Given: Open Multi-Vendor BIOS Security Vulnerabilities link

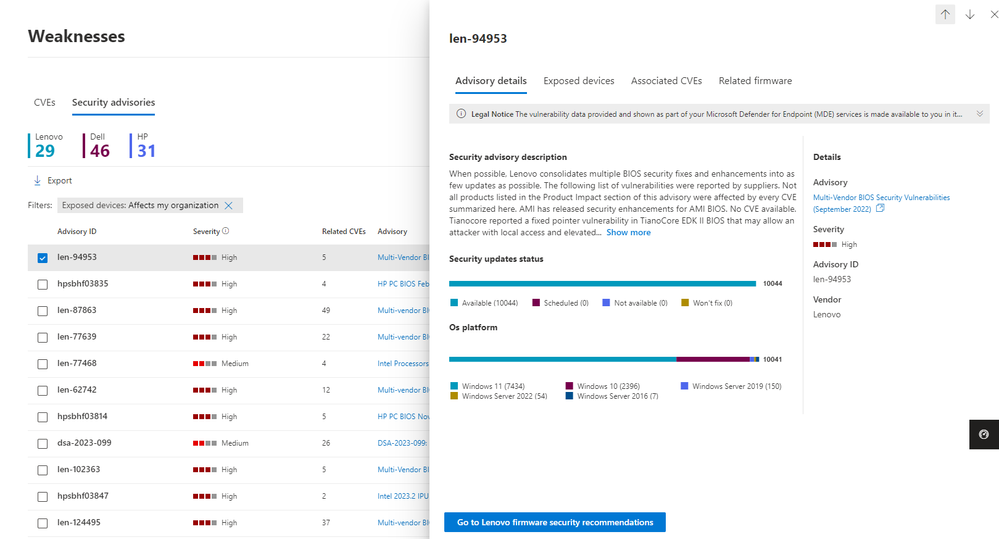Looking at the screenshot, I should point(881,203).
